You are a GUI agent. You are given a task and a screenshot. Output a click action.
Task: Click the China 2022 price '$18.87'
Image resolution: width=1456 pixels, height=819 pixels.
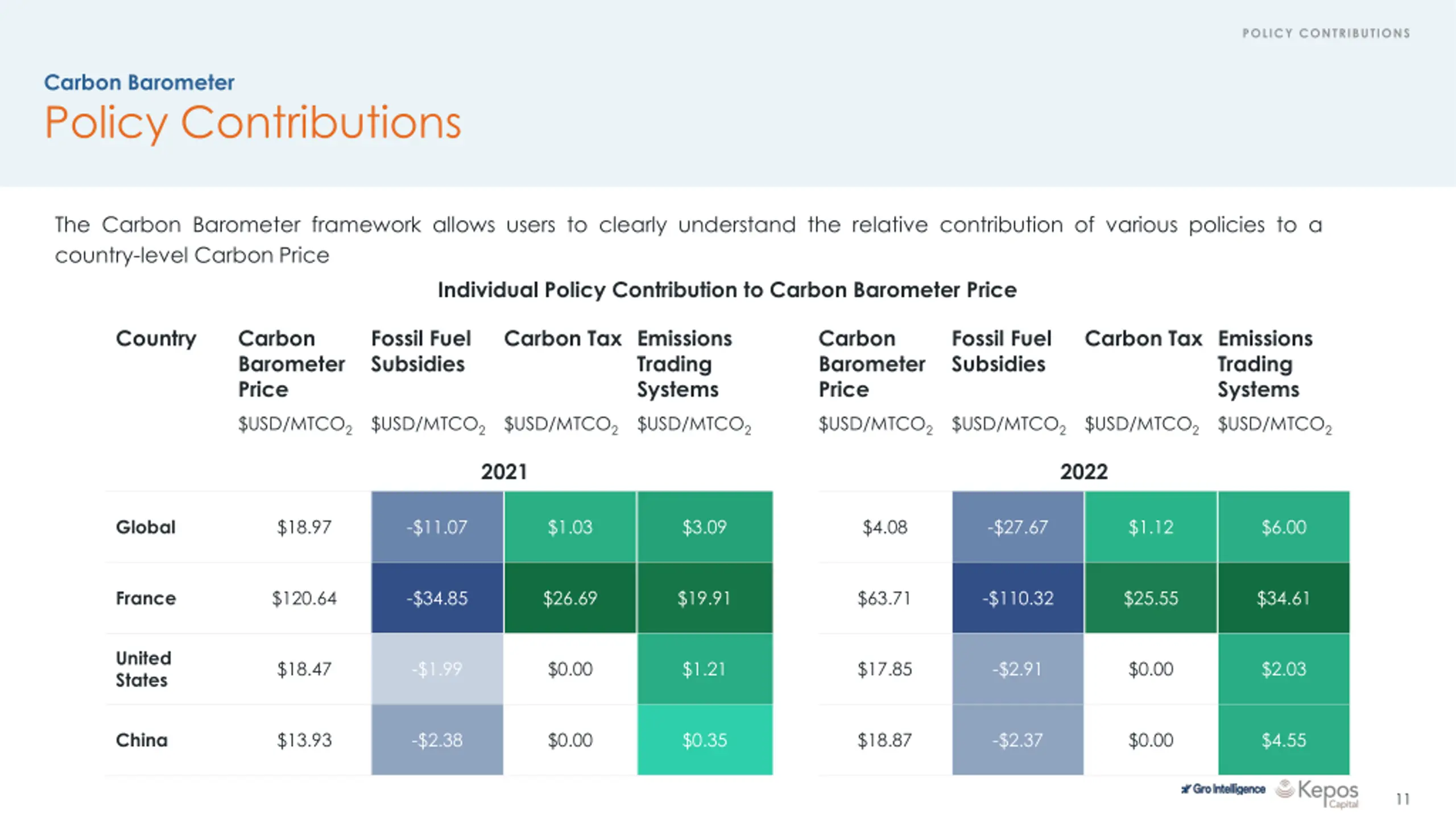click(885, 740)
